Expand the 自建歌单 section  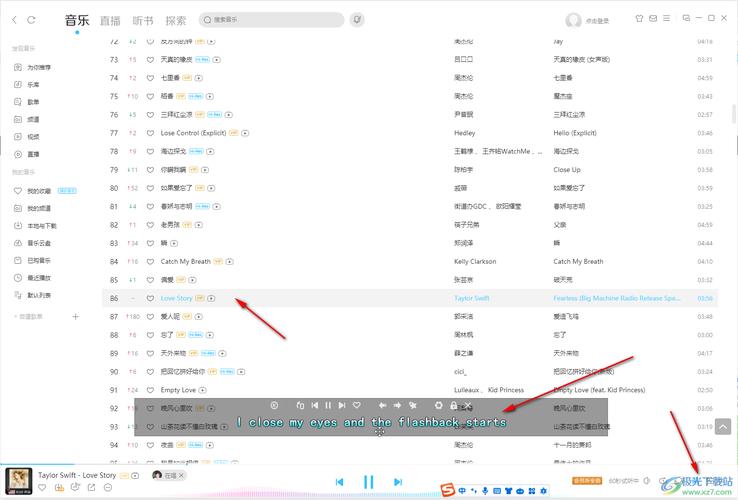coord(28,317)
